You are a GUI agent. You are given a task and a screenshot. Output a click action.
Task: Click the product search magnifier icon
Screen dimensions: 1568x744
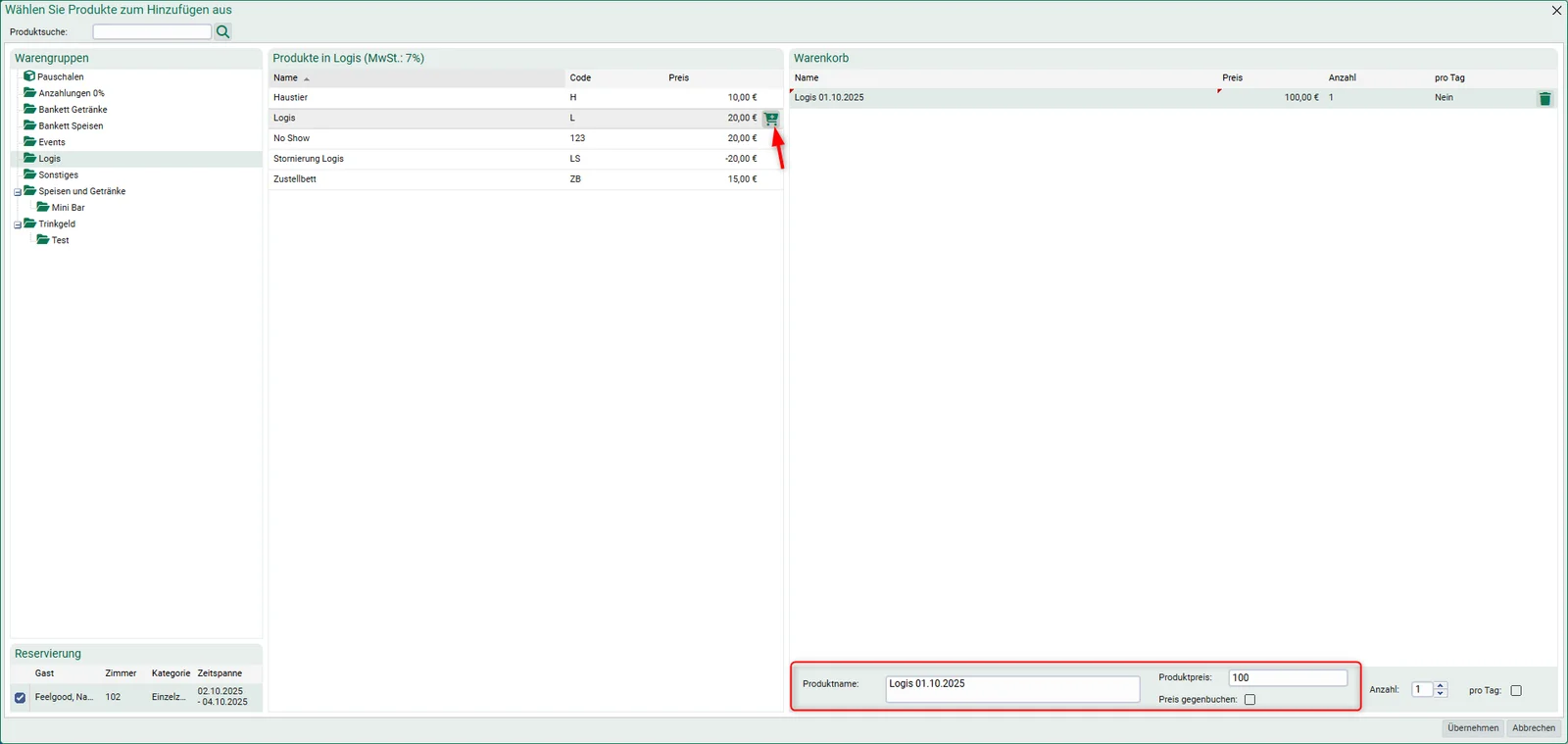click(x=222, y=32)
